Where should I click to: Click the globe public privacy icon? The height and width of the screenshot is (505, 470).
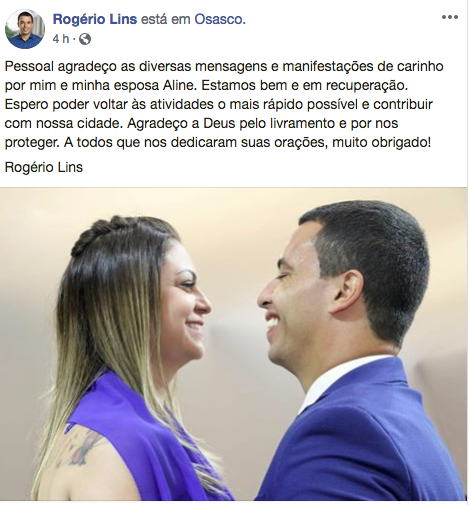pyautogui.click(x=85, y=39)
